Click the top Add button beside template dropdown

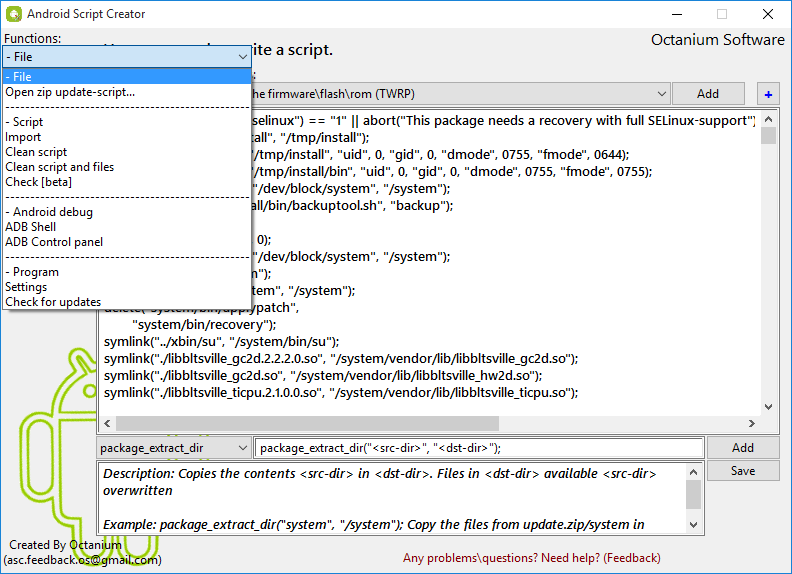708,94
